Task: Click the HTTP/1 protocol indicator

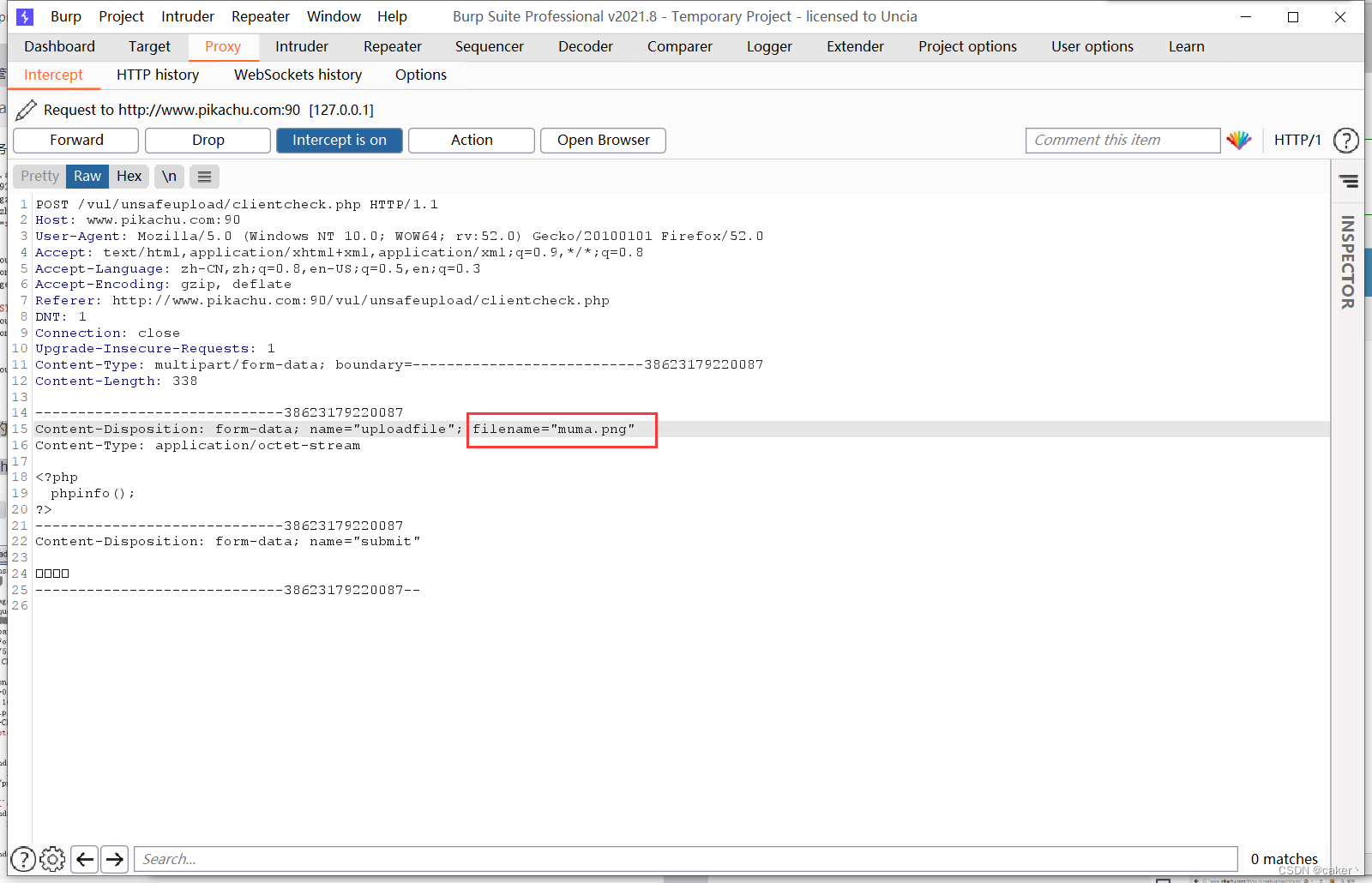Action: (1297, 141)
